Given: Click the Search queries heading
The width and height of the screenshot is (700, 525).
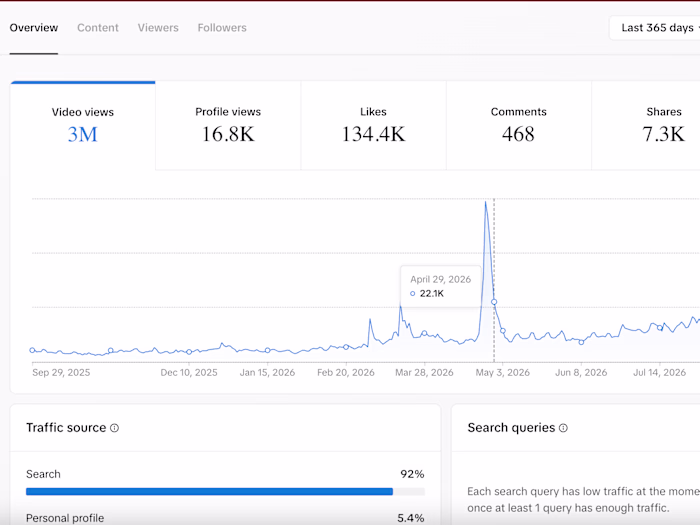Looking at the screenshot, I should [x=511, y=428].
